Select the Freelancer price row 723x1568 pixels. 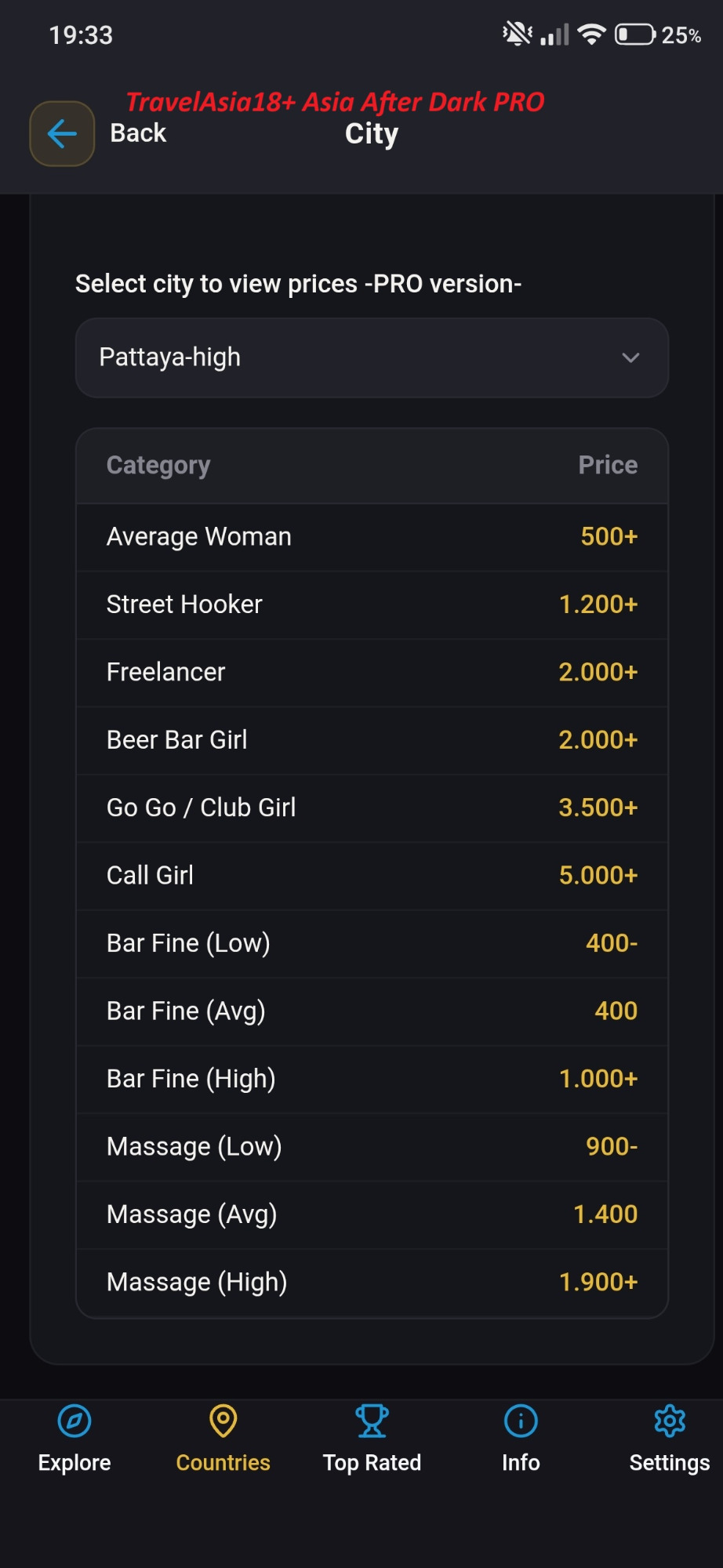pos(372,673)
